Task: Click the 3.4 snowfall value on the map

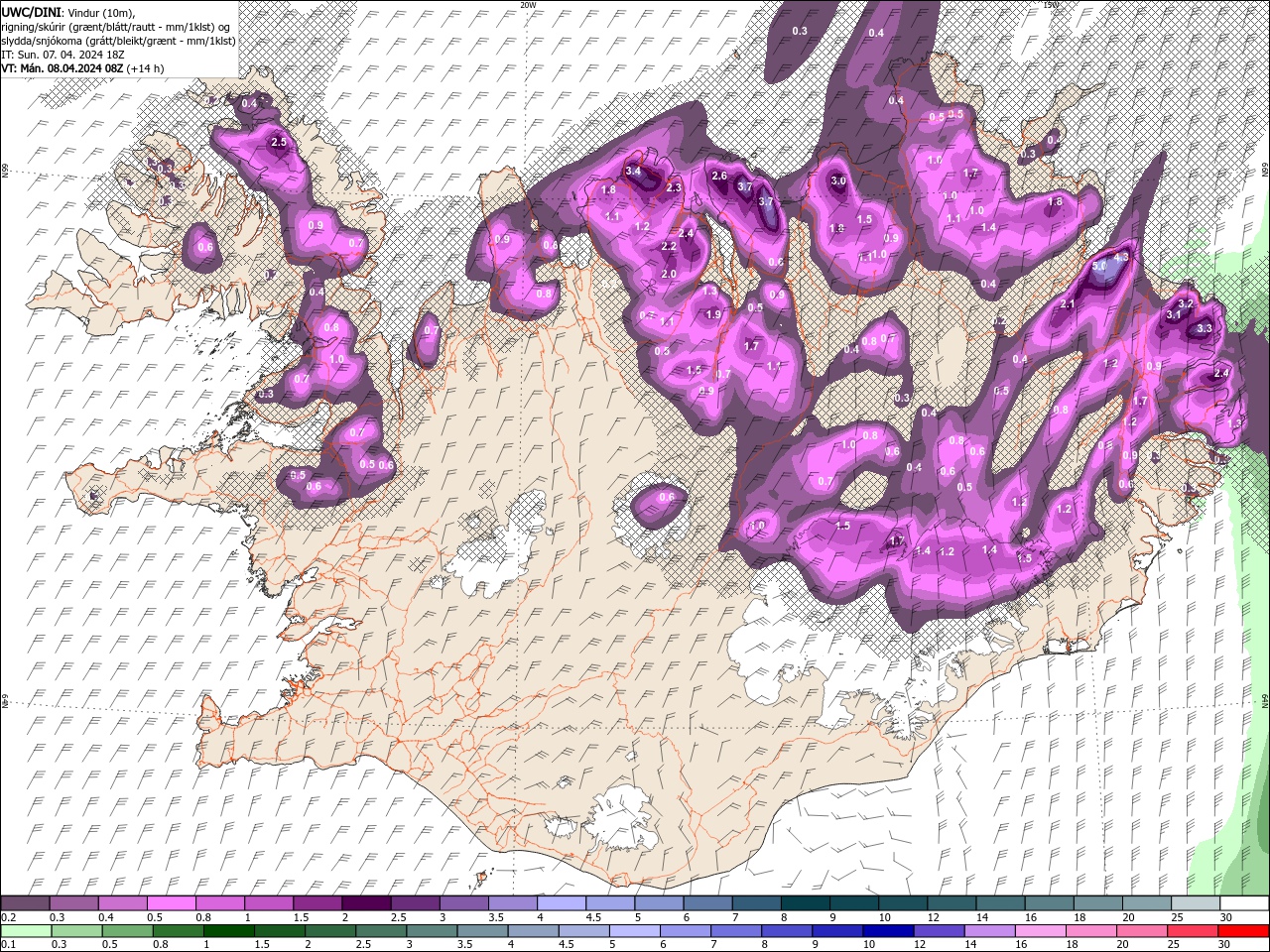Action: pos(634,172)
